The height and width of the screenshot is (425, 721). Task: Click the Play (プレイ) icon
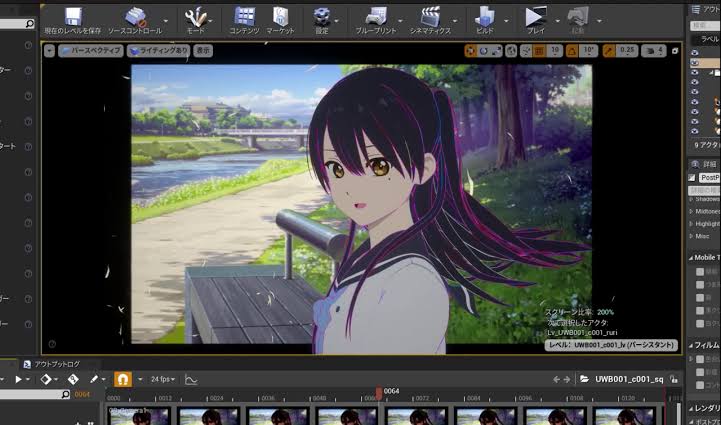coord(536,17)
